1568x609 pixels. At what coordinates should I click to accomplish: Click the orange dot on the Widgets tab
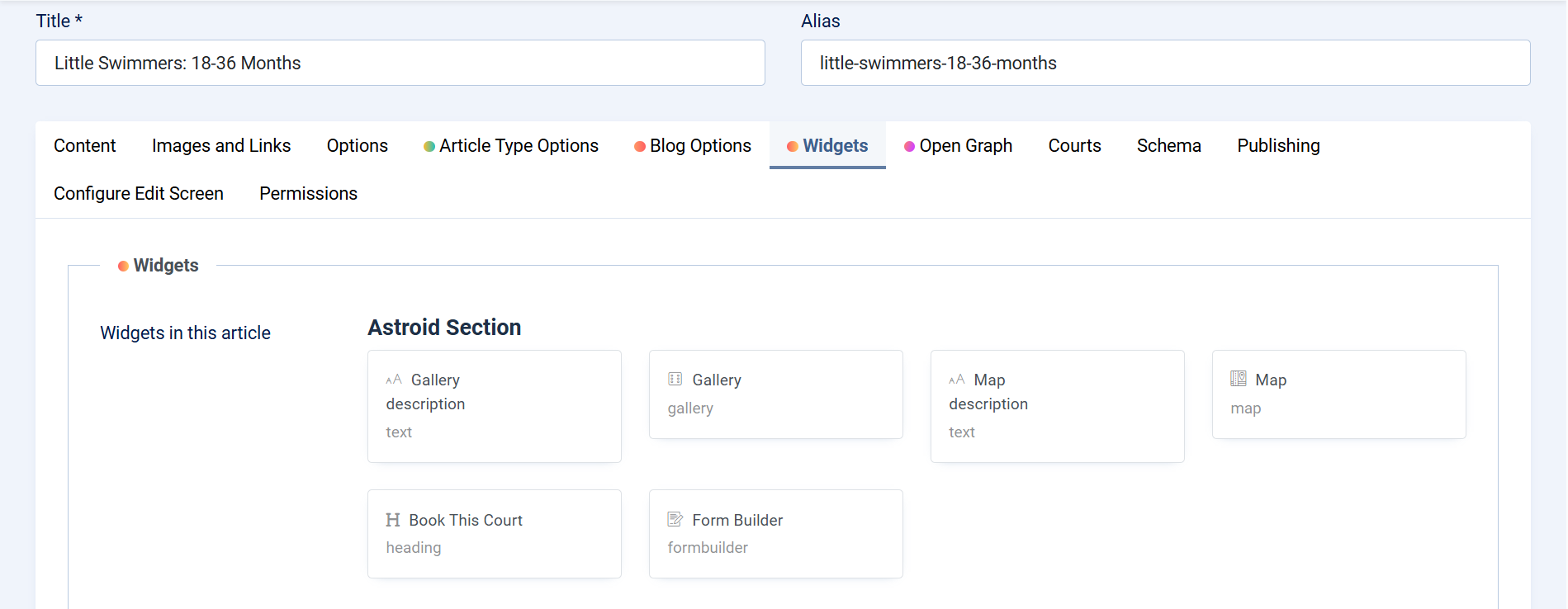pos(793,146)
